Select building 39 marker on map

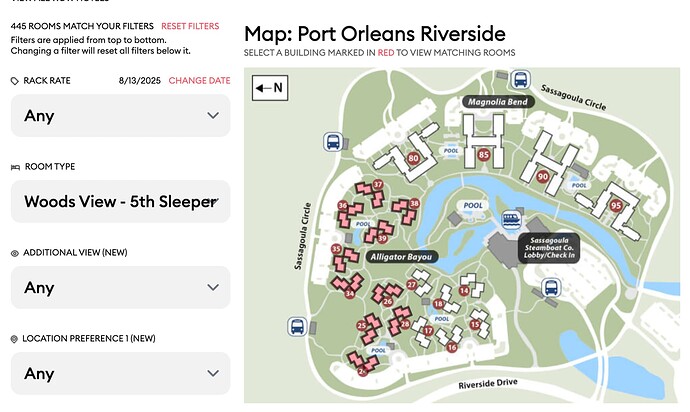(x=382, y=239)
